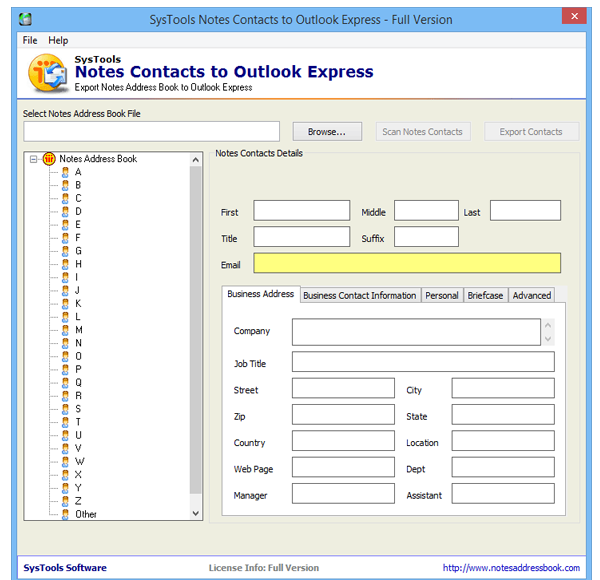
Task: Click the contact icon beside letter M
Action: click(65, 330)
